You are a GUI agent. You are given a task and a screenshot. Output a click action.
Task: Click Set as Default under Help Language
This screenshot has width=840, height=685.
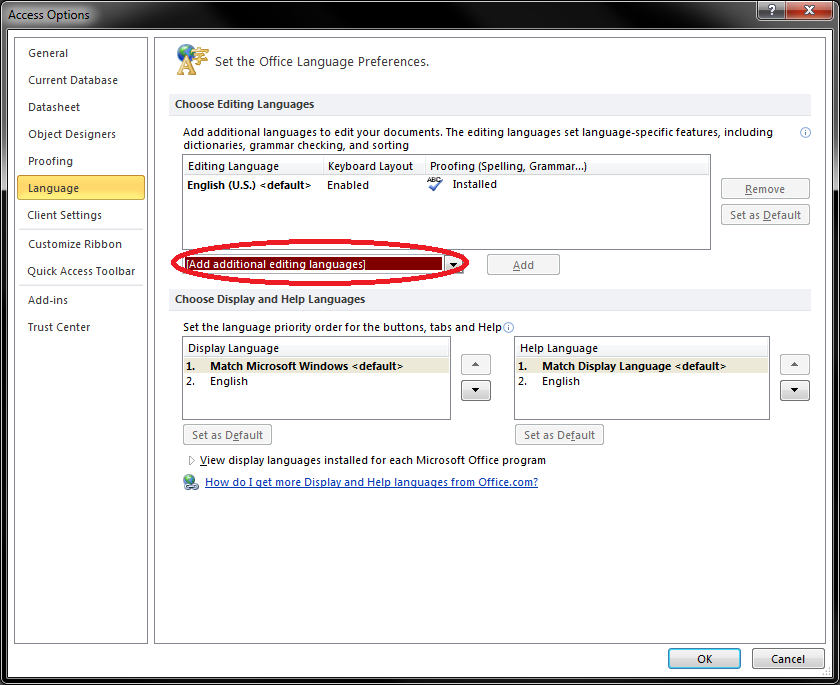point(559,435)
